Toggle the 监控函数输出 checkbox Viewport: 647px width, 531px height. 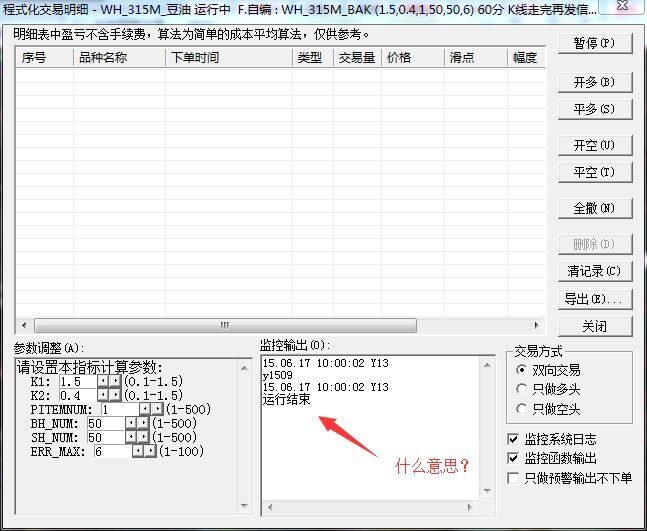point(514,458)
